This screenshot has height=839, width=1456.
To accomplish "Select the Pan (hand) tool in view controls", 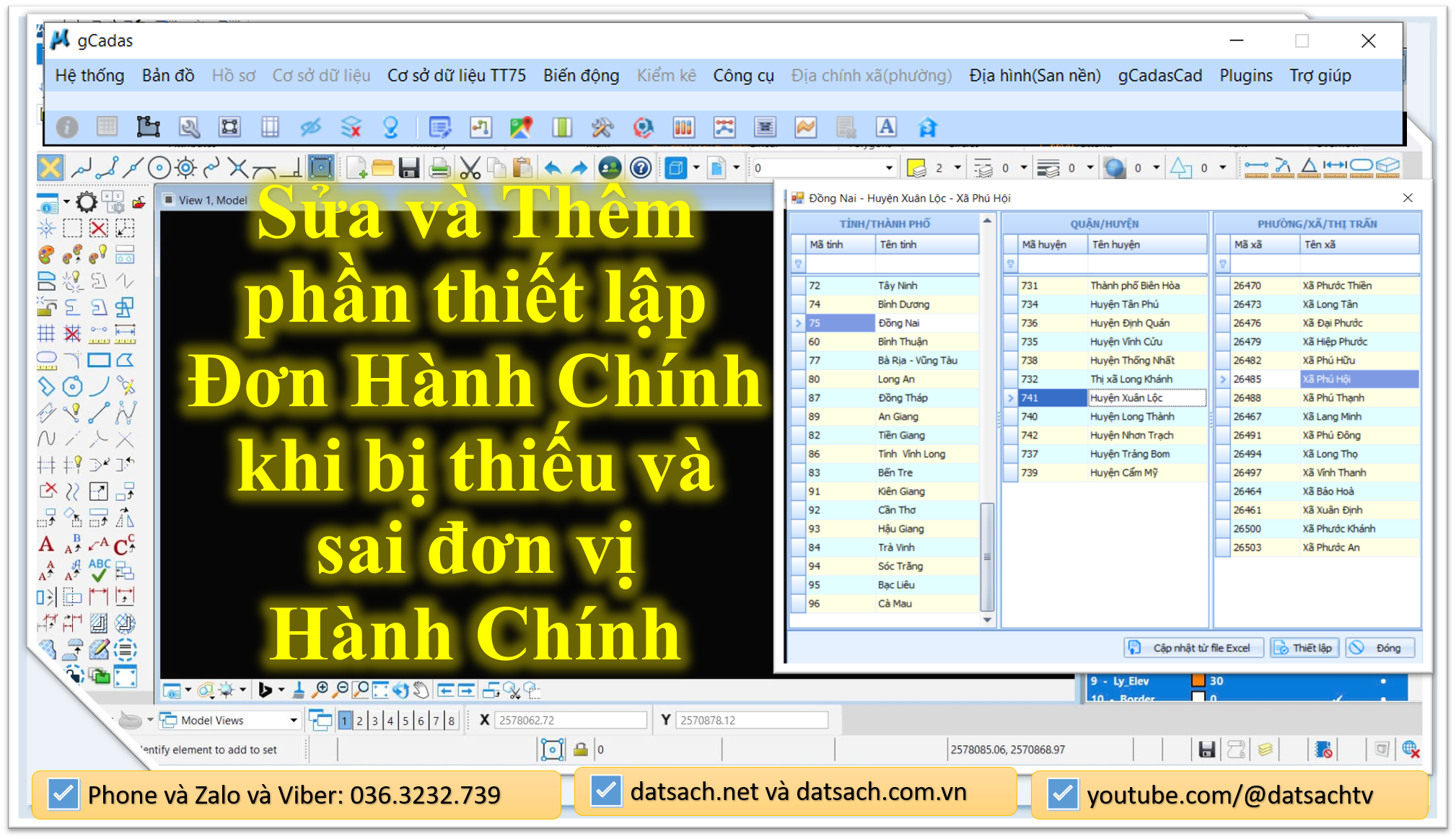I will pyautogui.click(x=419, y=690).
